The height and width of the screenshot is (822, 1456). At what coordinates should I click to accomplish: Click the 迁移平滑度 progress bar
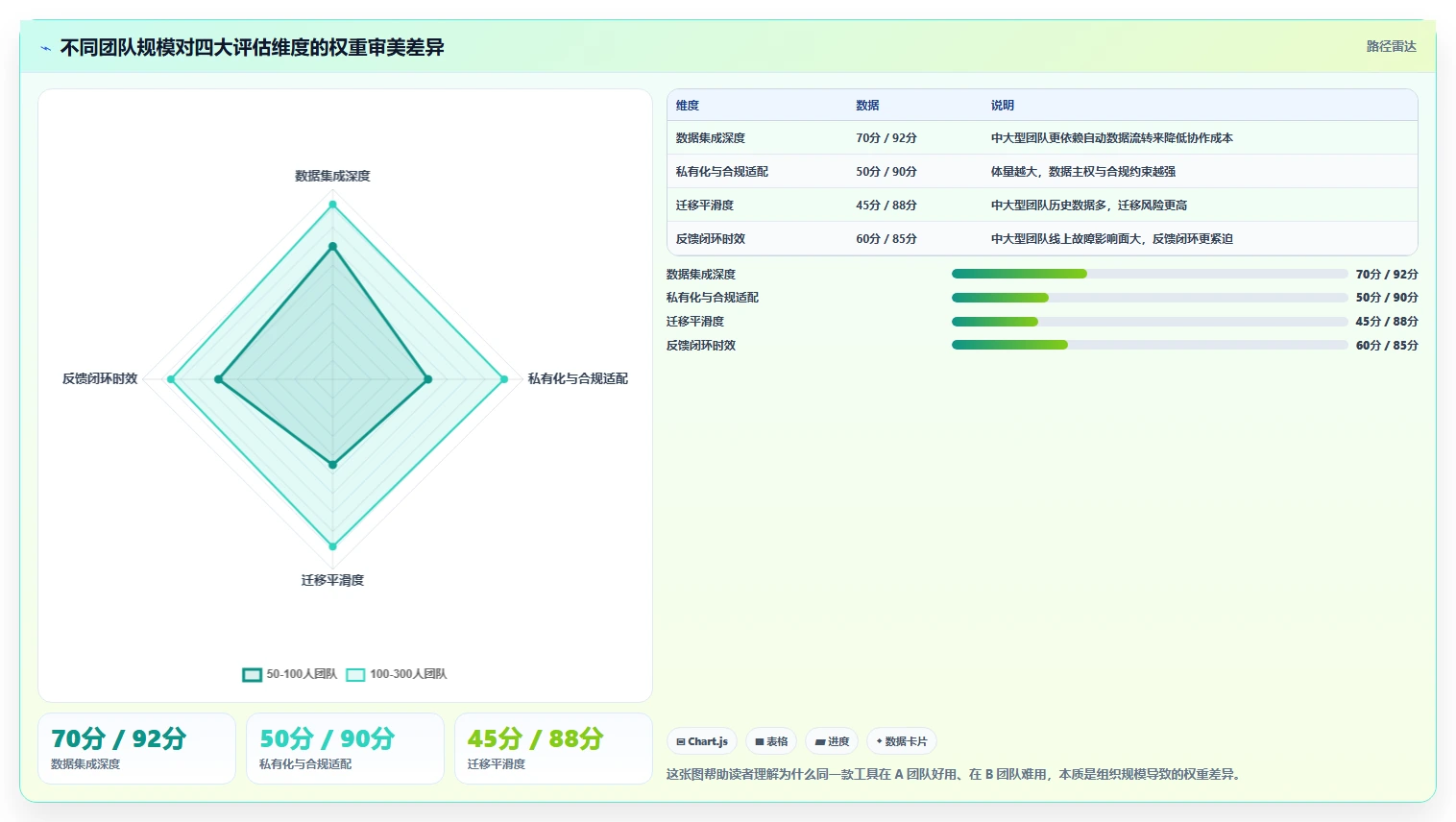coord(1150,322)
